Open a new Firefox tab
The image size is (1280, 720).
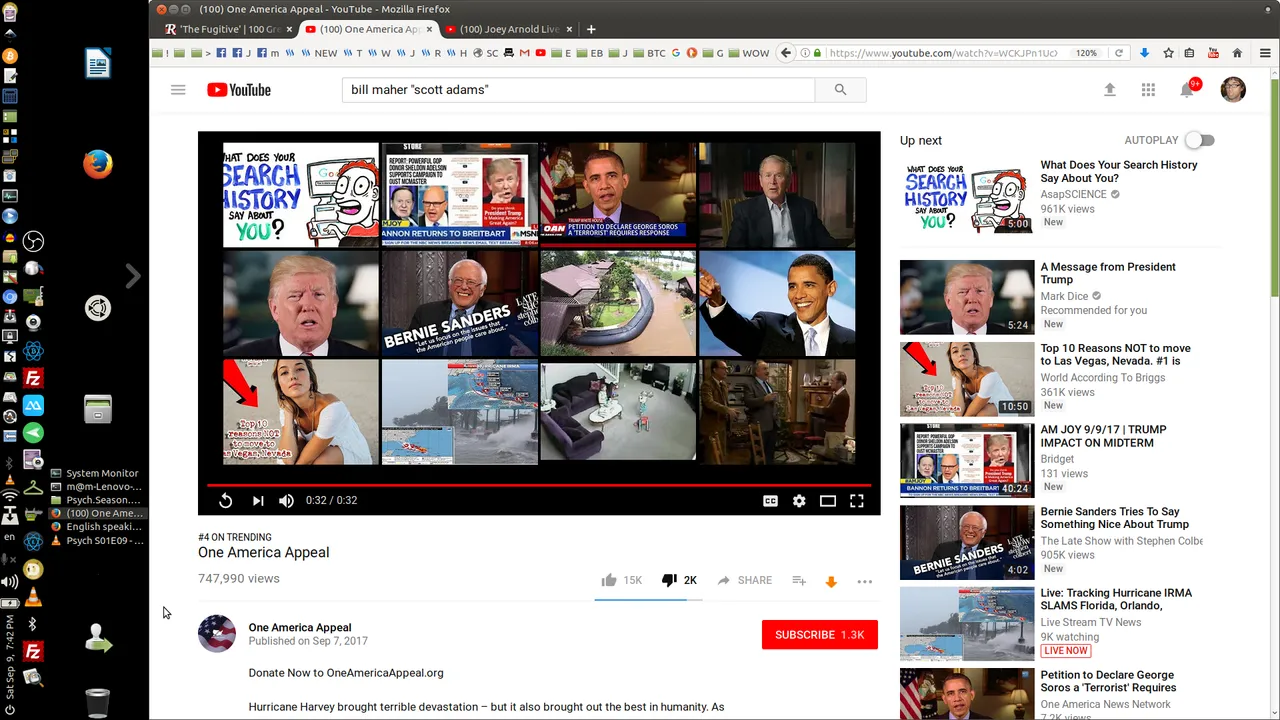[591, 29]
